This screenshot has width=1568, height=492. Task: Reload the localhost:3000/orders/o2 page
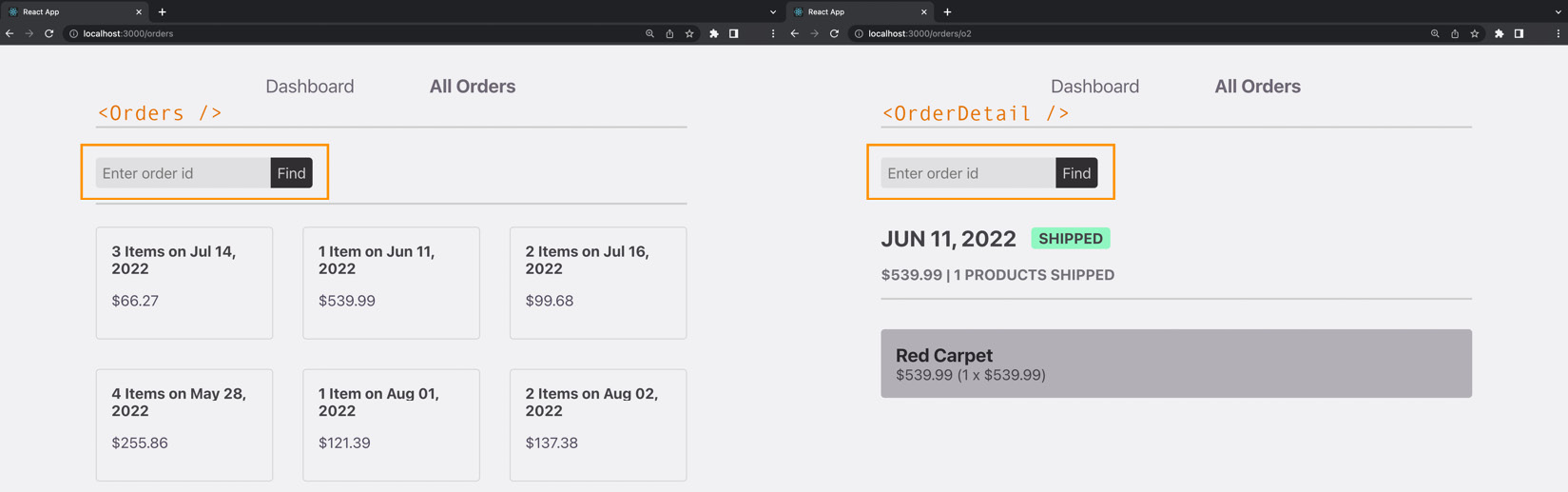point(835,33)
